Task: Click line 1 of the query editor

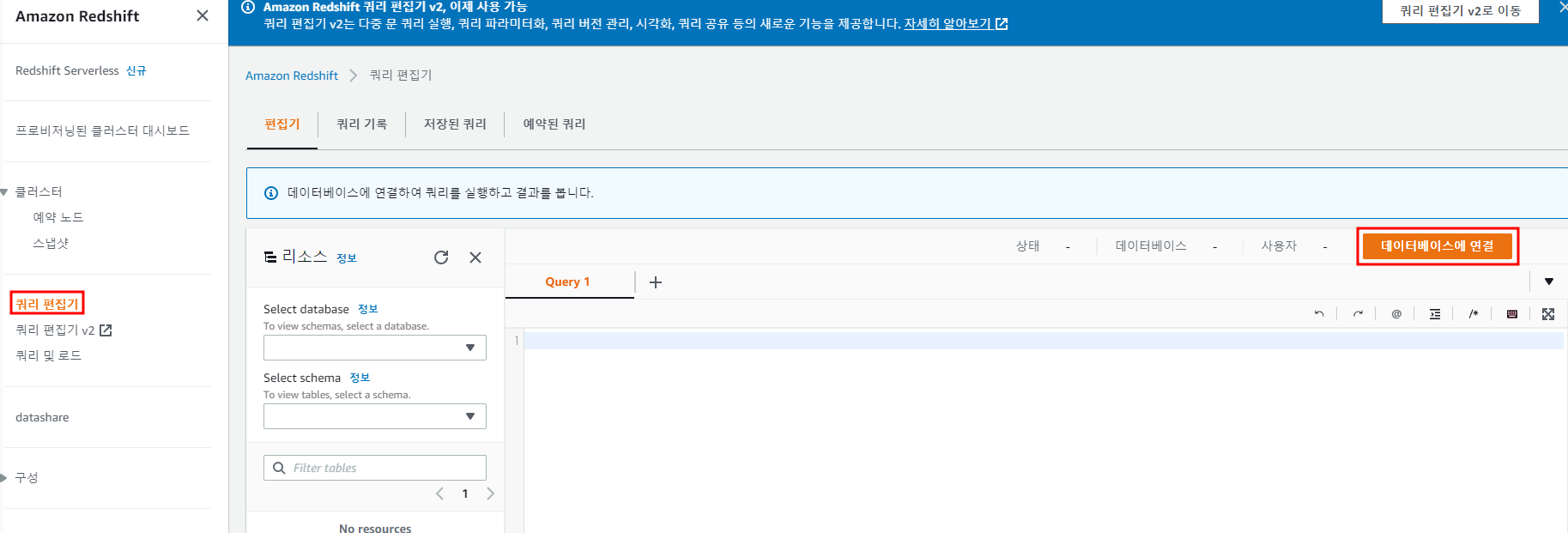Action: pos(1044,341)
